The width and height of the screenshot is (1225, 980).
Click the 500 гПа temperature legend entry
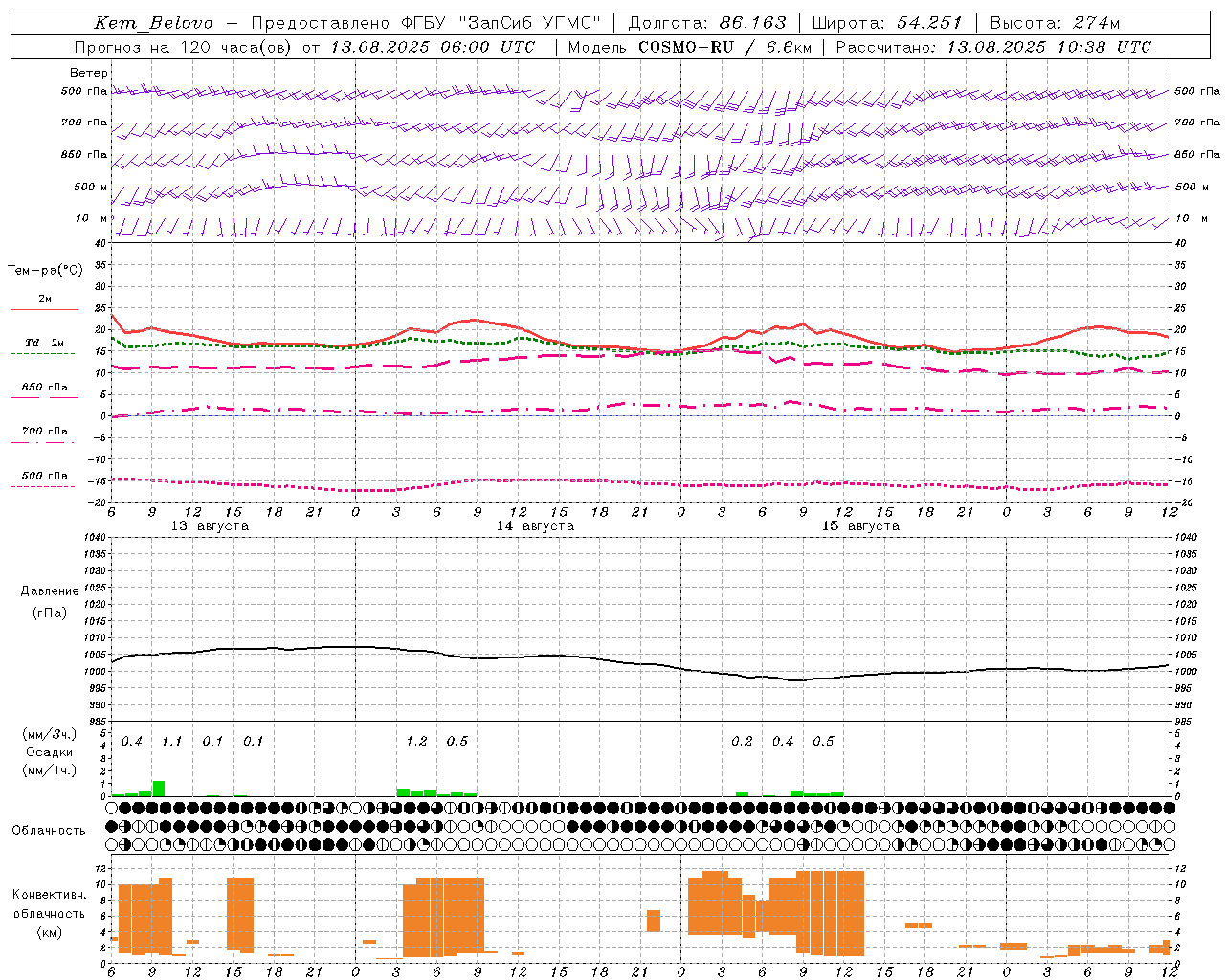coord(44,476)
